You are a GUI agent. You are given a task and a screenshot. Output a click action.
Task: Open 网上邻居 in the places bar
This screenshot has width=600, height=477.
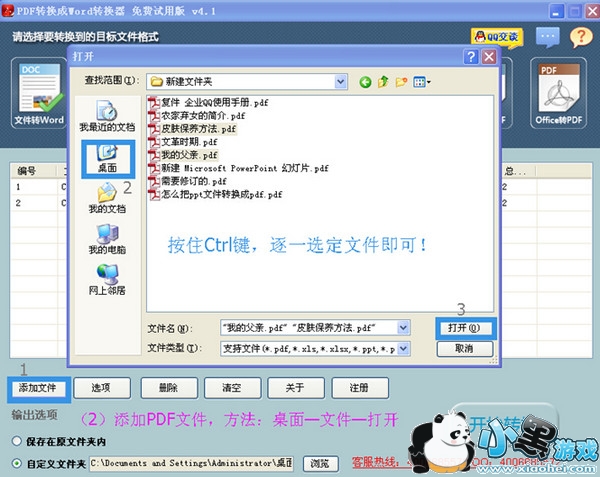[107, 280]
